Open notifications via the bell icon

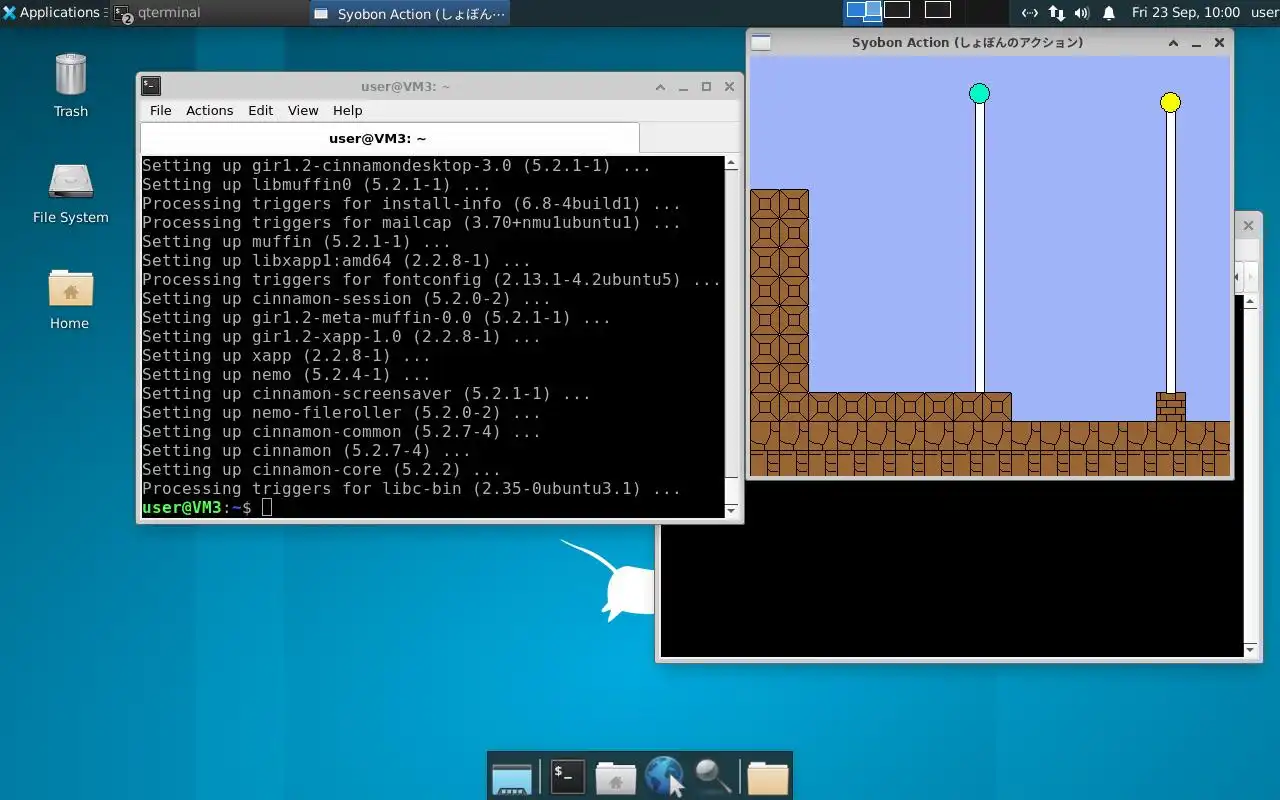pyautogui.click(x=1109, y=13)
